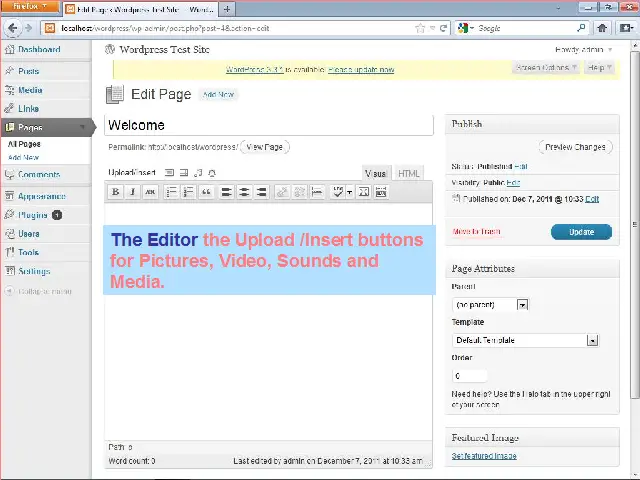Add audio with the Upload/Insert icon
The image size is (640, 480).
point(198,173)
